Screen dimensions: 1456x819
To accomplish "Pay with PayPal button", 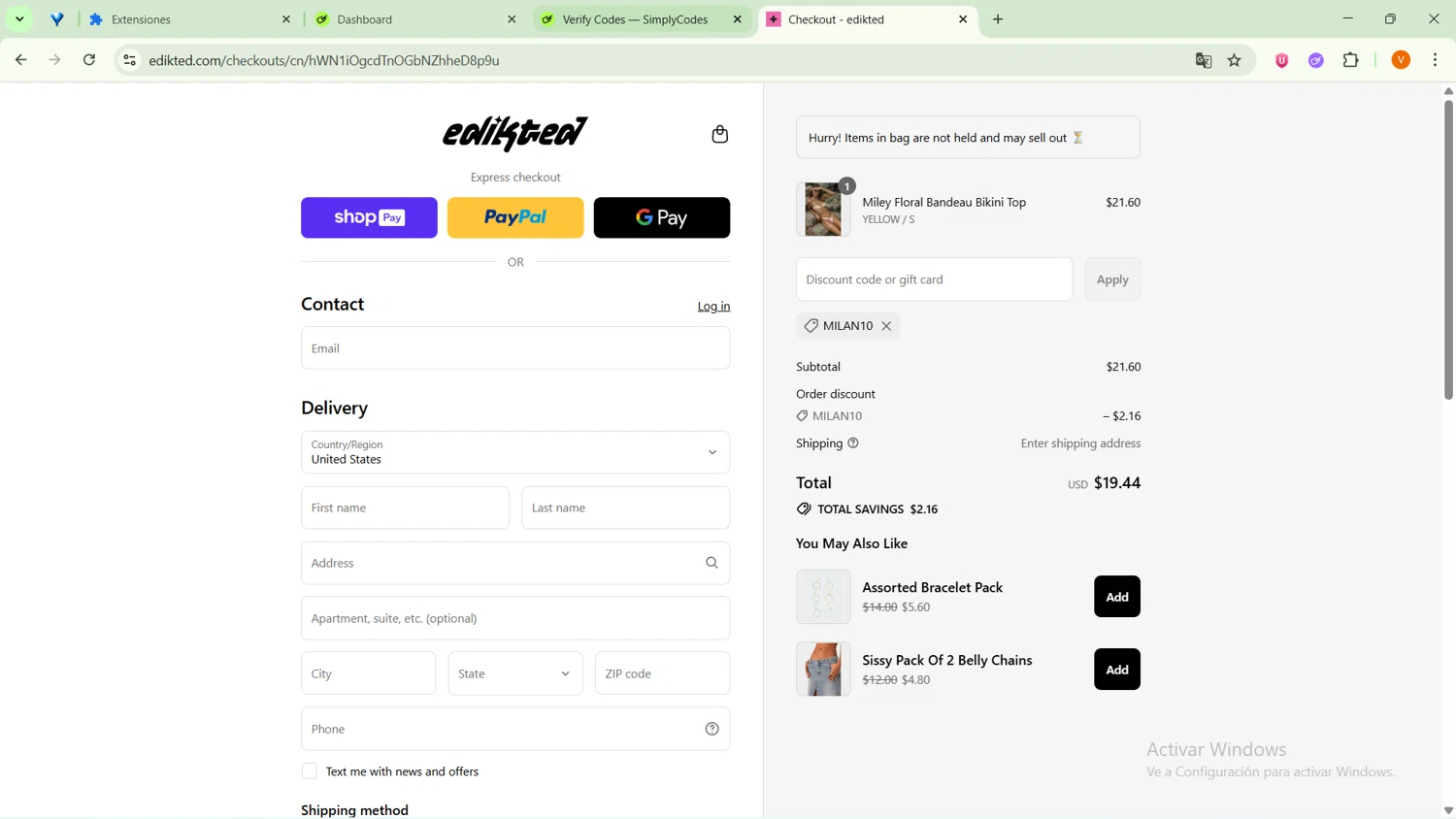I will (515, 217).
